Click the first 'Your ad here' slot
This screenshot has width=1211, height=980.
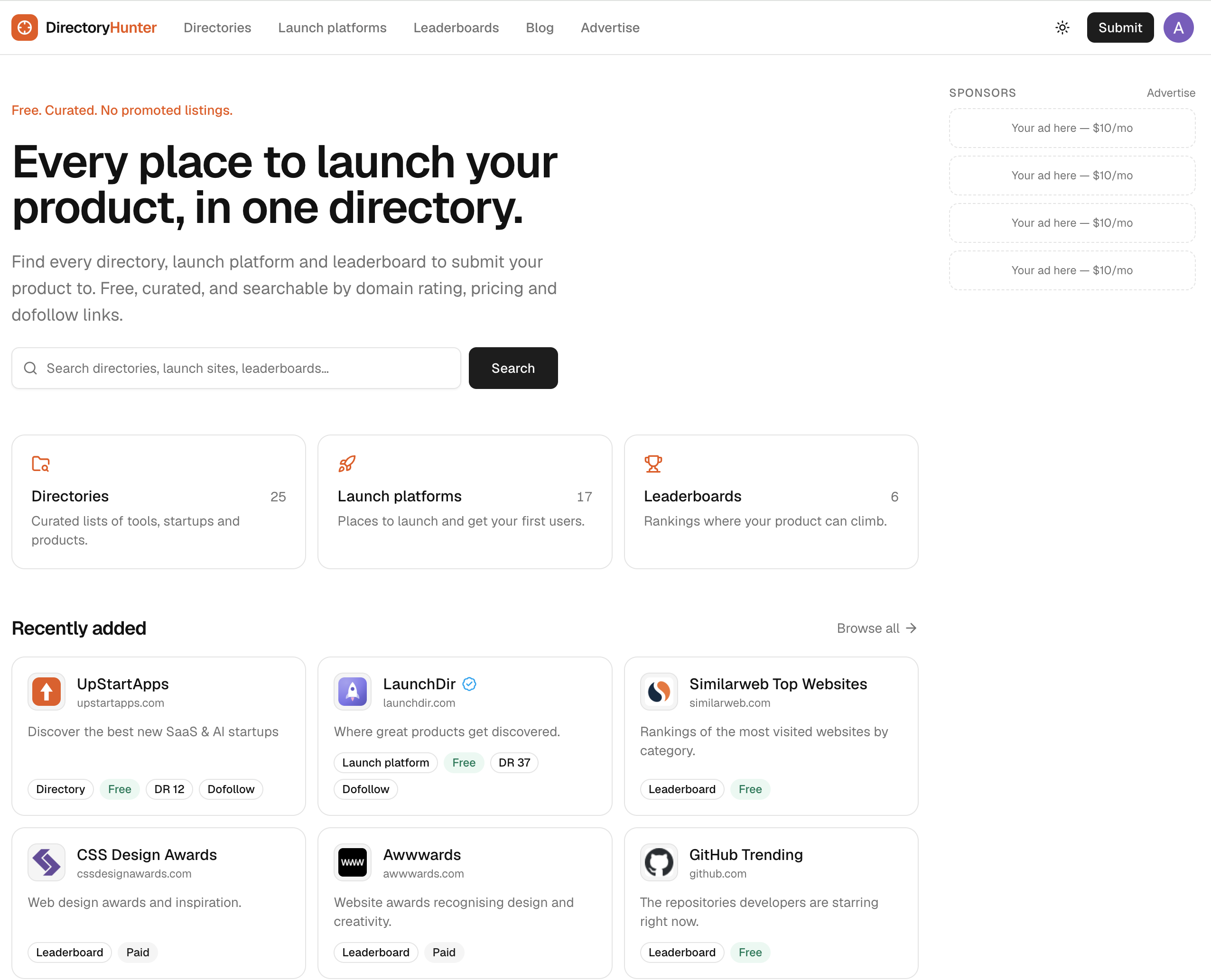point(1071,128)
